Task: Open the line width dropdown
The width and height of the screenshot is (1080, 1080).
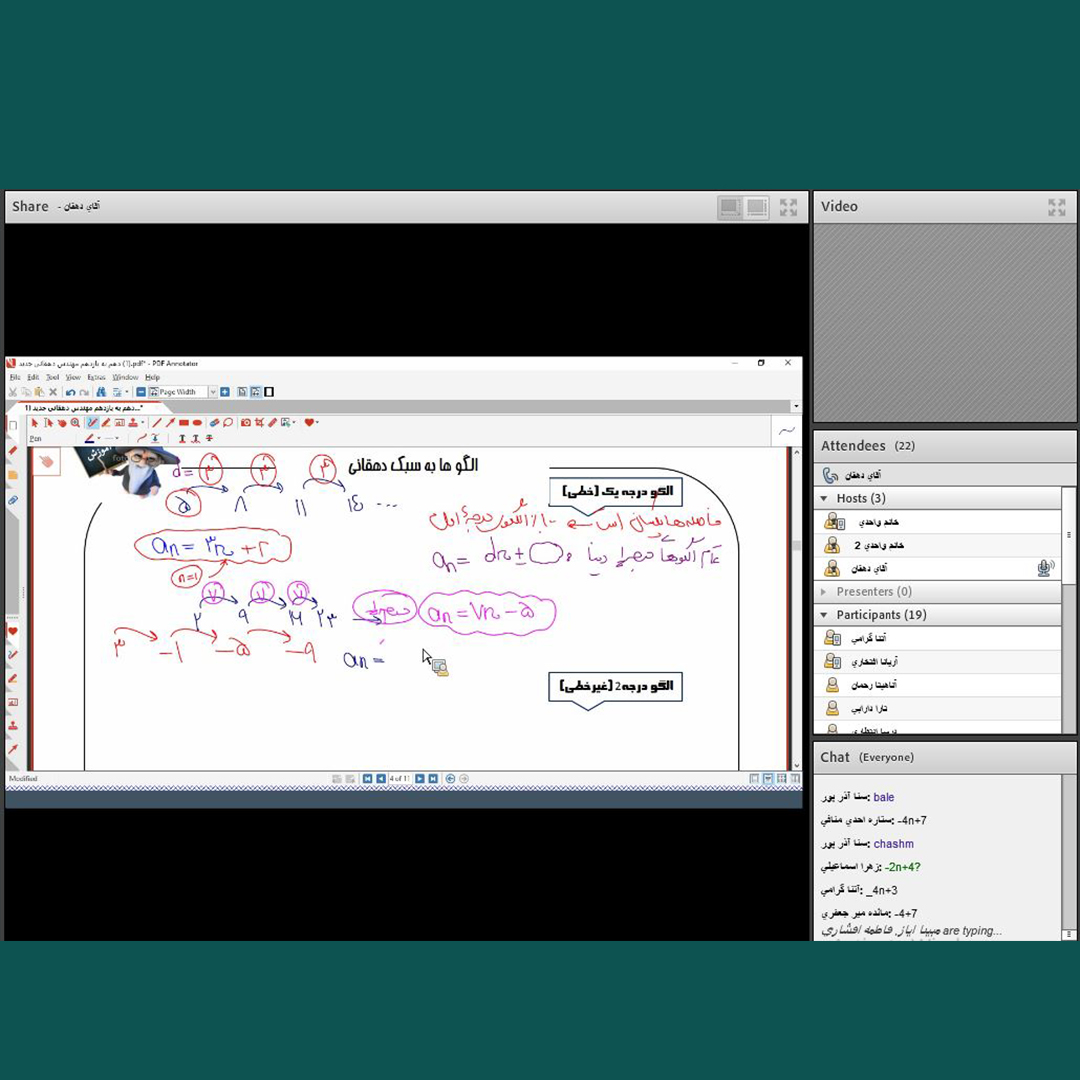Action: 117,438
